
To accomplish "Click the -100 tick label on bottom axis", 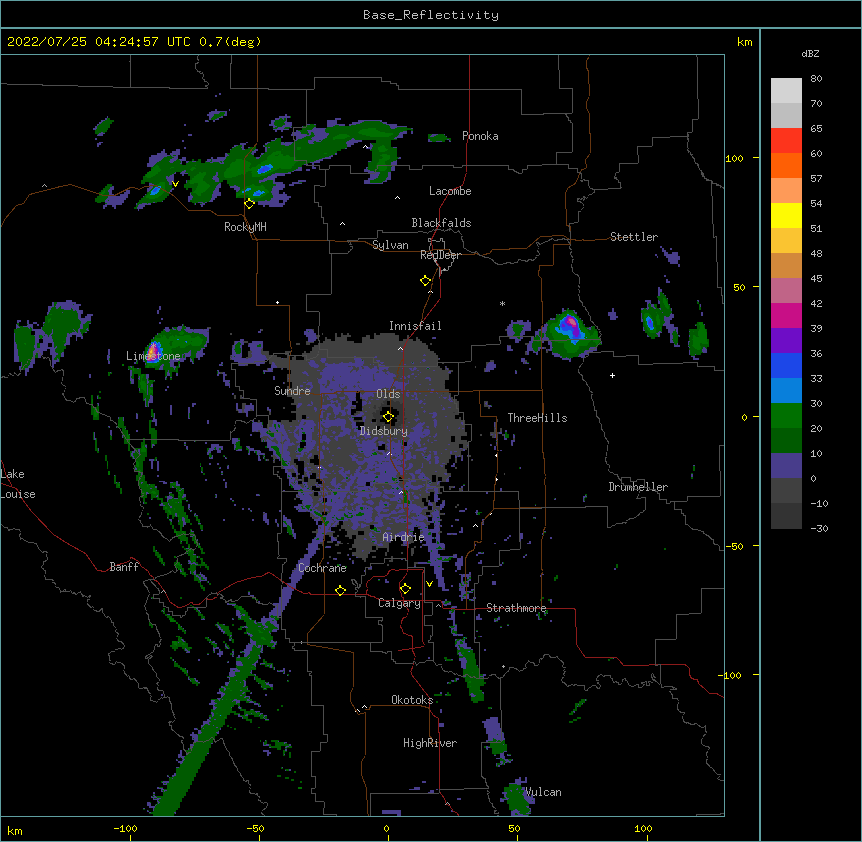I will 125,828.
